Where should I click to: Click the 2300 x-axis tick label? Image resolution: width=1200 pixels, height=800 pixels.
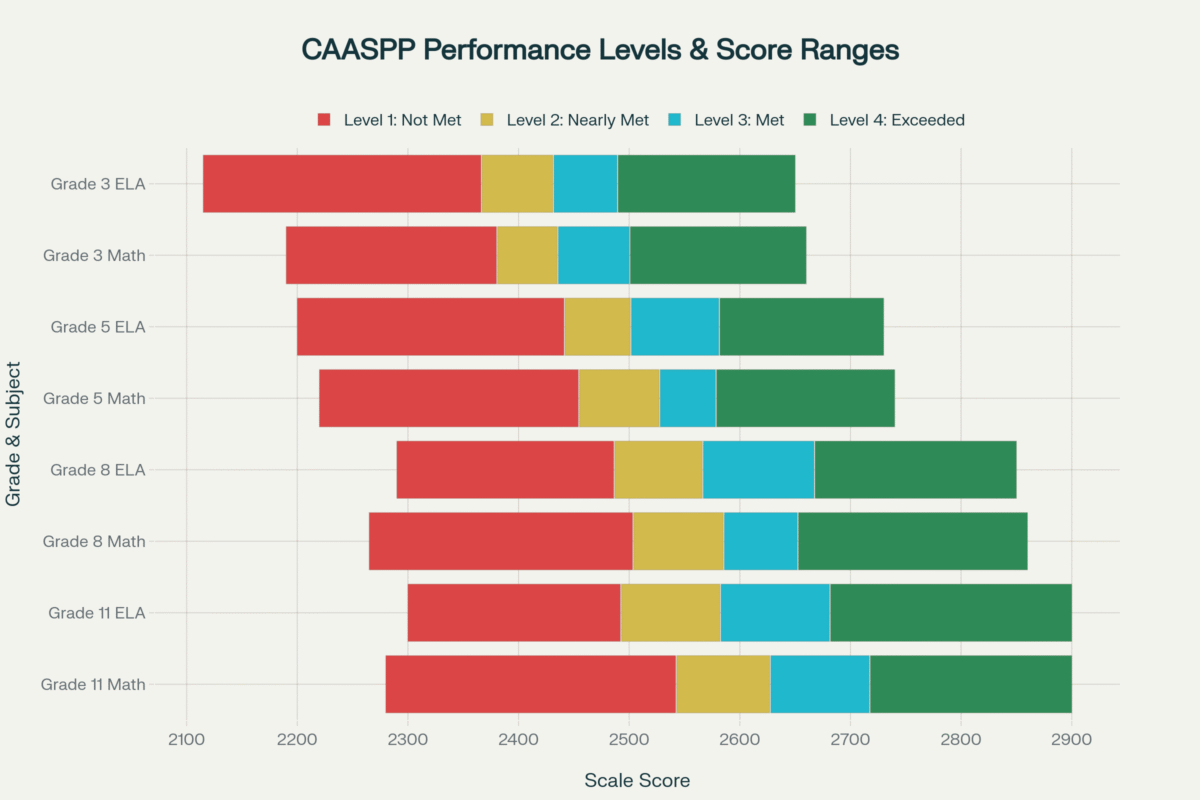point(407,741)
